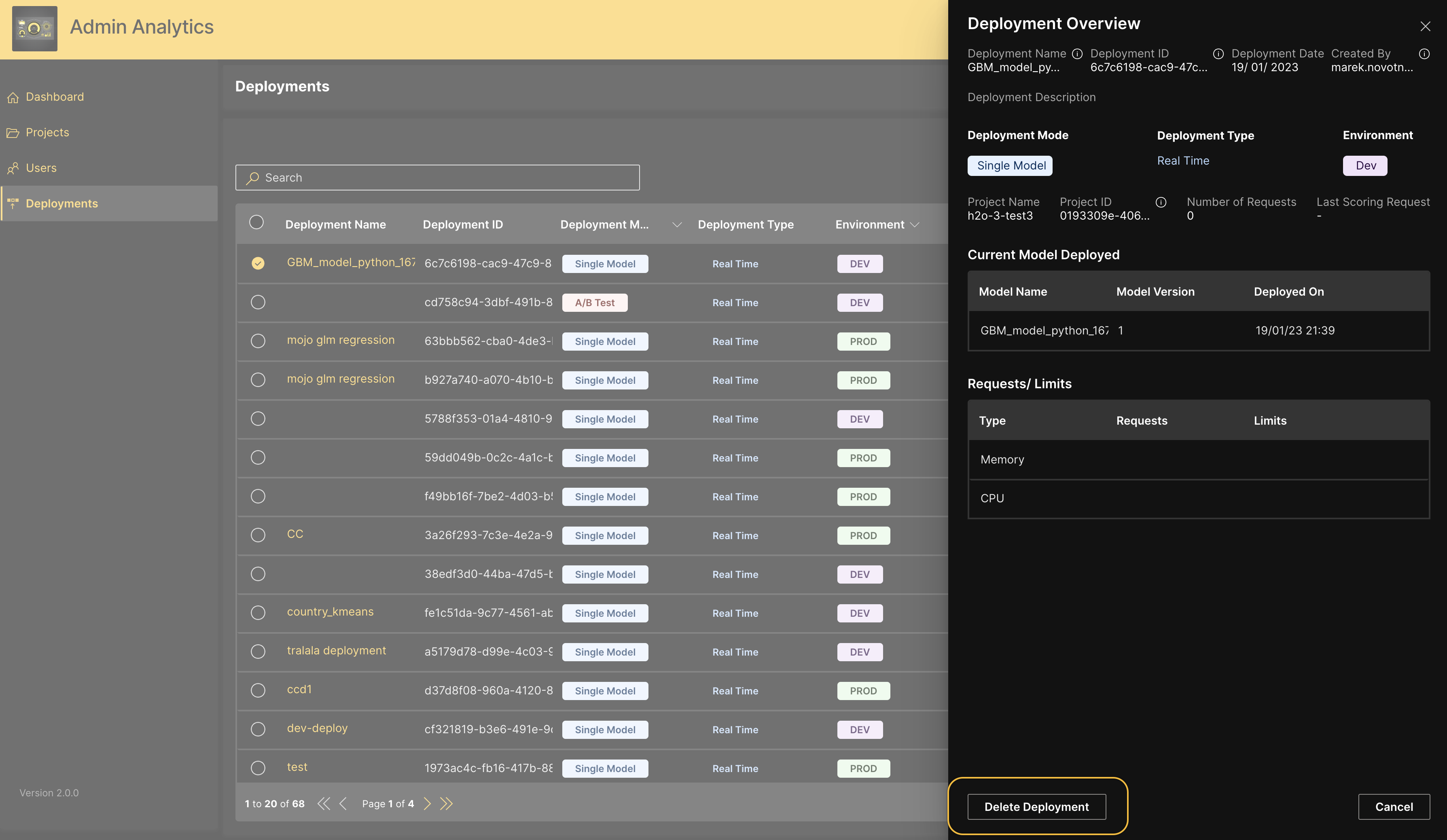Click the Cancel button
This screenshot has width=1447, height=840.
coord(1394,807)
